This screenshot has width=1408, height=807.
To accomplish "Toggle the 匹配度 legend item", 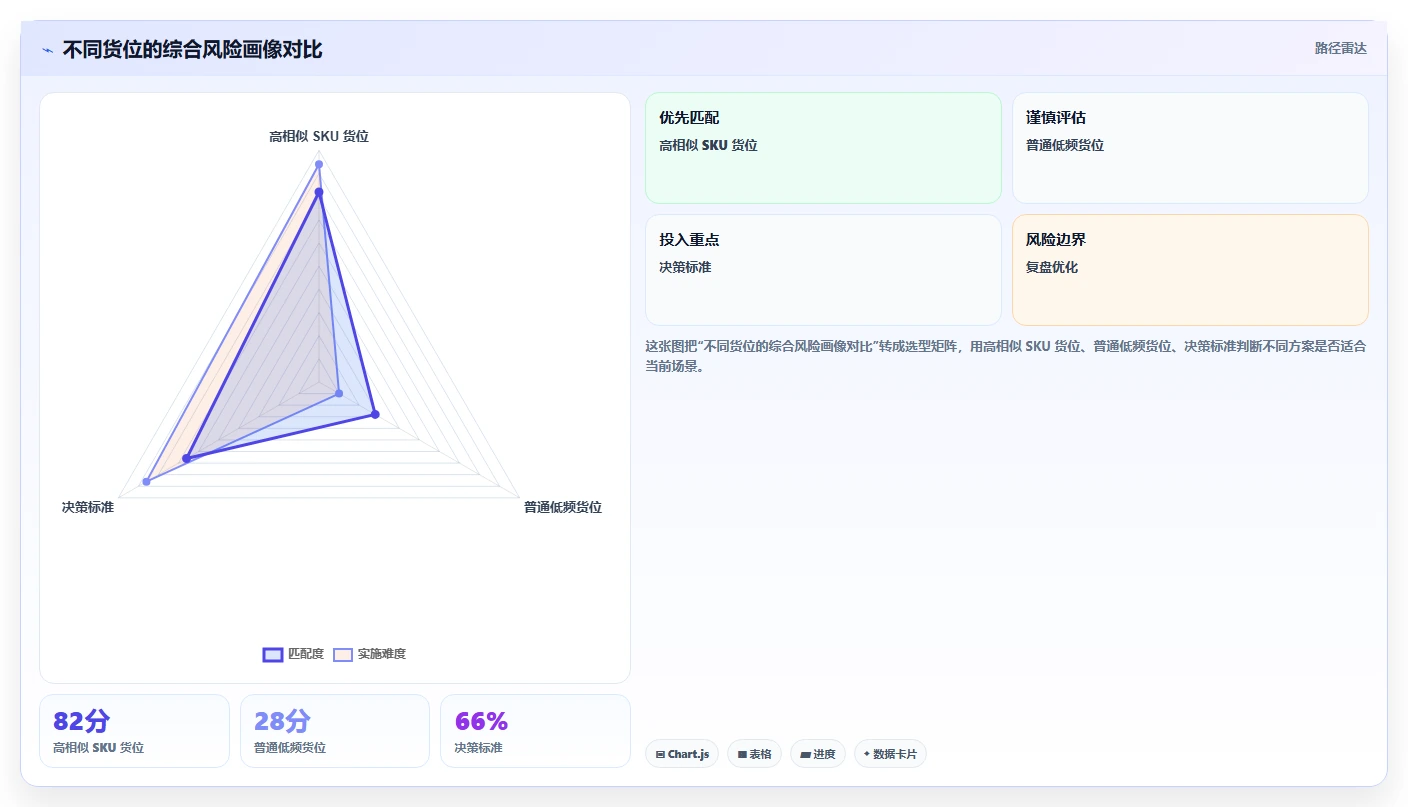I will click(293, 654).
